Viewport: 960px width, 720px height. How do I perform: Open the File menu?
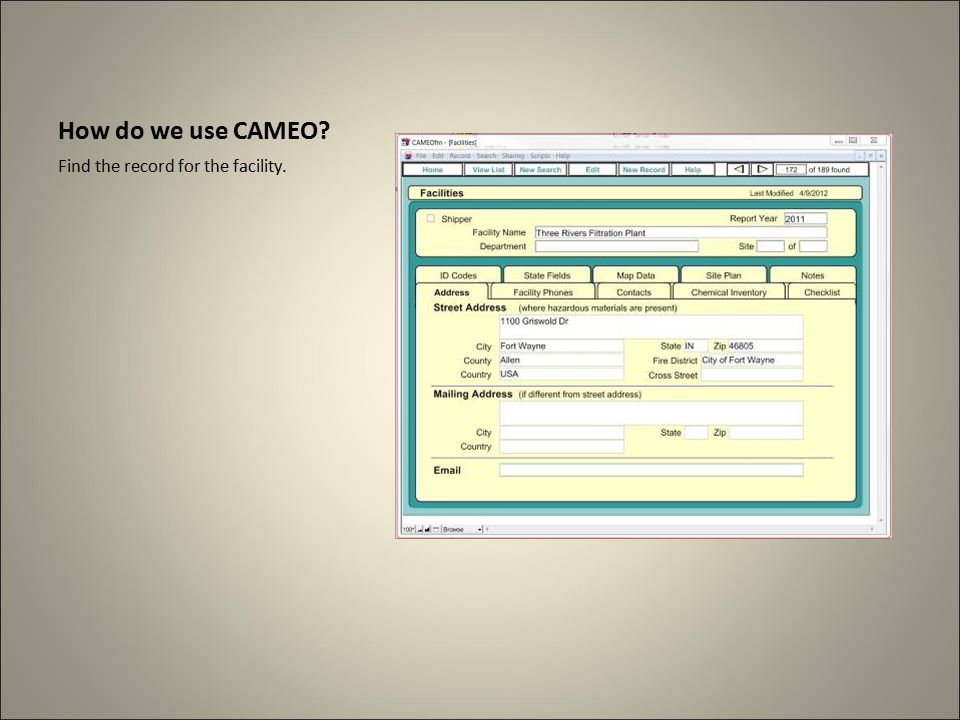click(421, 156)
